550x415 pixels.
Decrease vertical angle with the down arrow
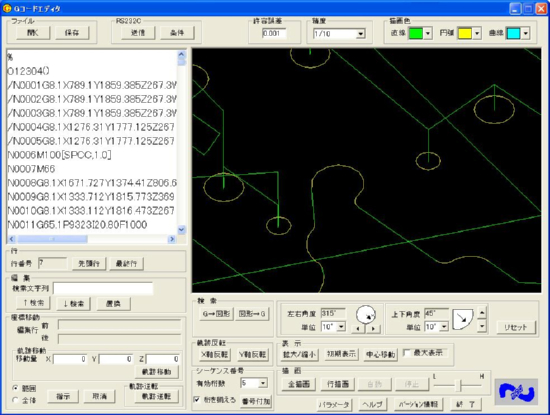(x=482, y=326)
